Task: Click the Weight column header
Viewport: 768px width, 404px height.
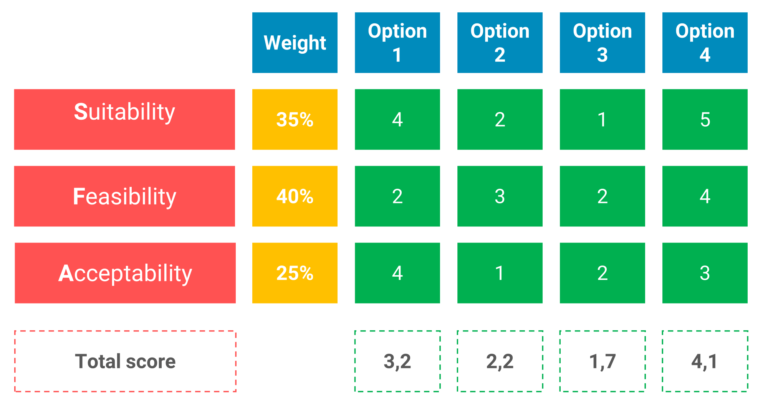Action: coord(295,43)
